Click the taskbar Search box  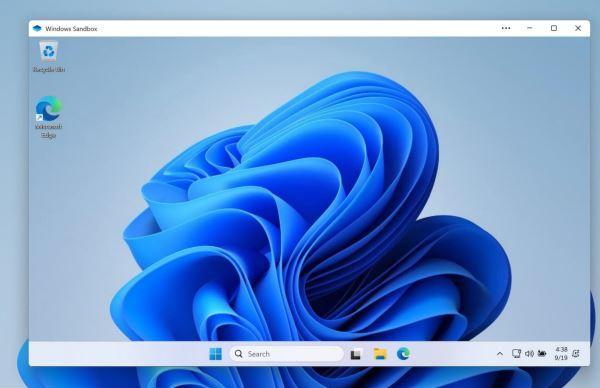point(286,354)
